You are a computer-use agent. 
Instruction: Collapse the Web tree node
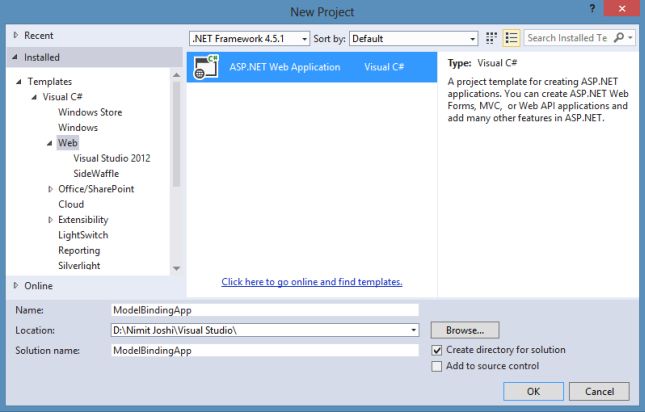pyautogui.click(x=50, y=143)
